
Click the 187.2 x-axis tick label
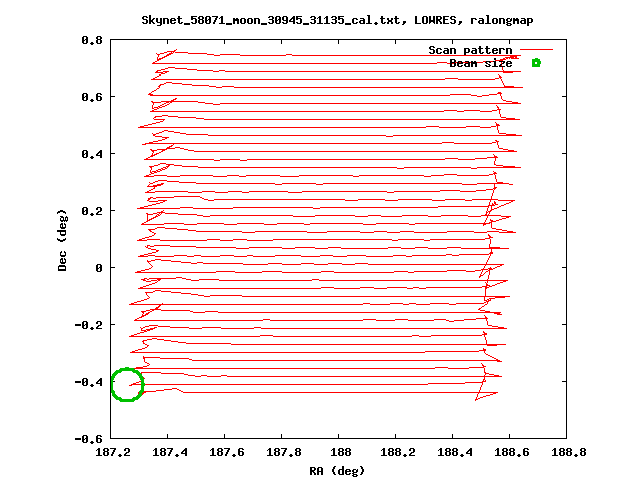(113, 452)
